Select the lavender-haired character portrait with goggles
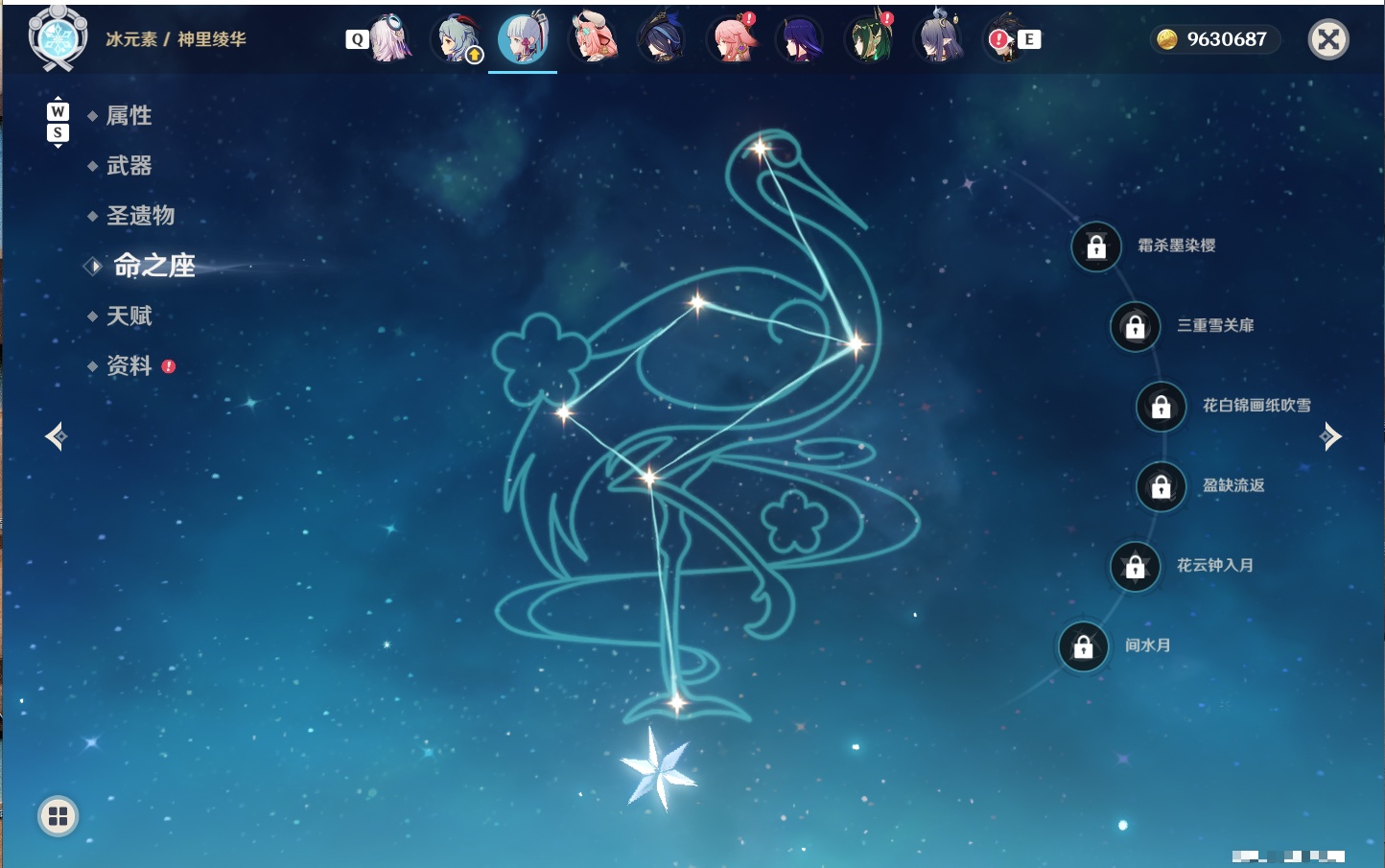Screen dimensions: 1385x868 (x=389, y=38)
